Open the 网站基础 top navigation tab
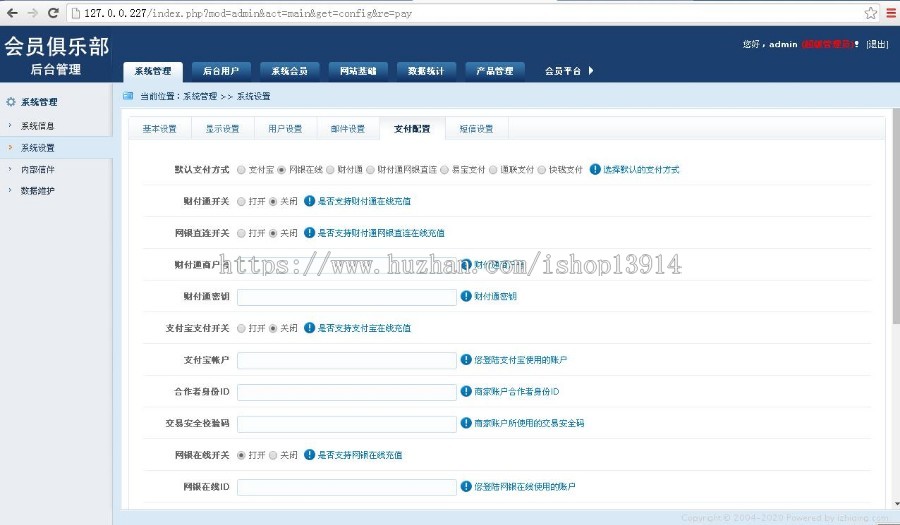This screenshot has height=525, width=900. [x=358, y=71]
